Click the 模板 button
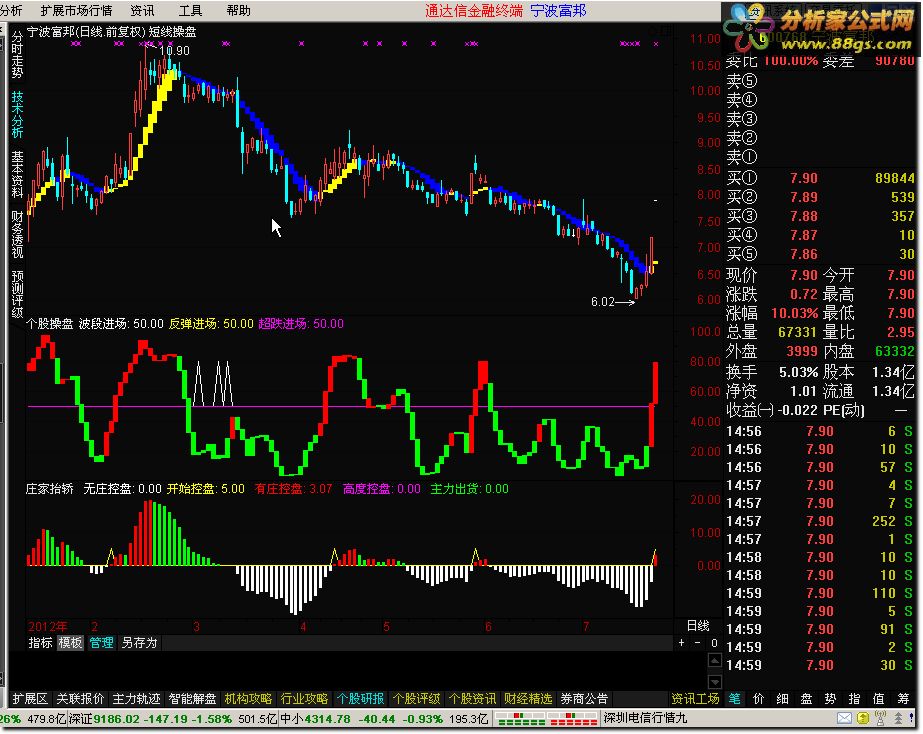923x734 pixels. click(x=70, y=643)
